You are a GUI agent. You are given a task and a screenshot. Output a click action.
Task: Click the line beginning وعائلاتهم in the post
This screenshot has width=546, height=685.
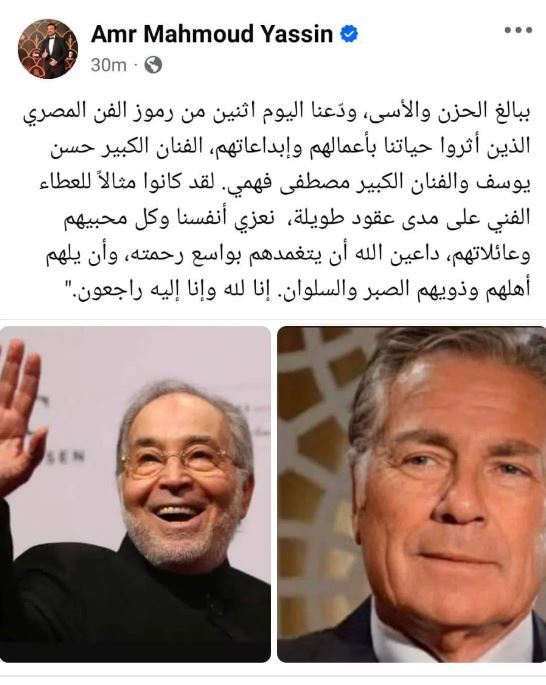[288, 254]
